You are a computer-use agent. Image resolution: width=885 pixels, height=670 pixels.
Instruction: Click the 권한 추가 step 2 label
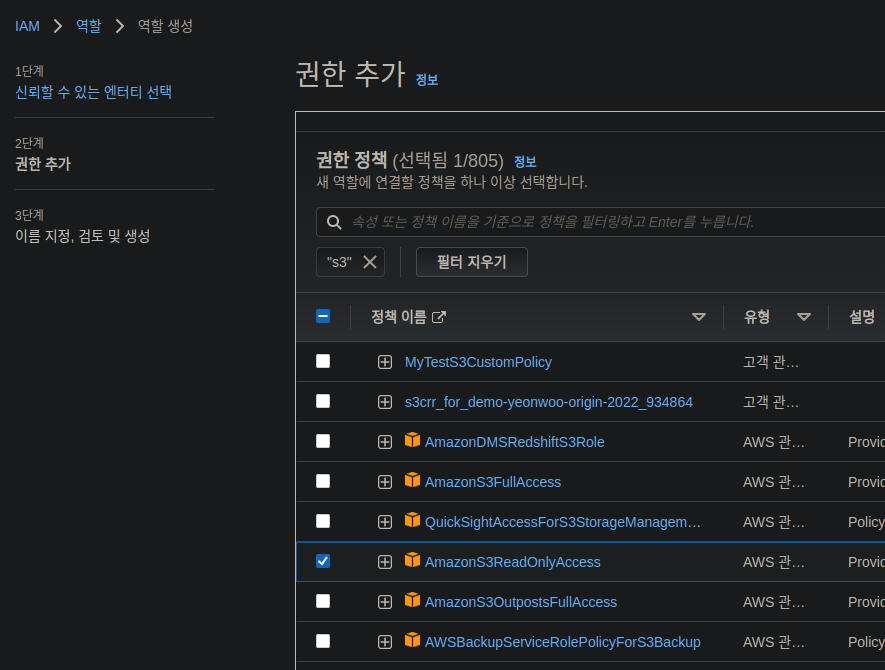click(43, 164)
